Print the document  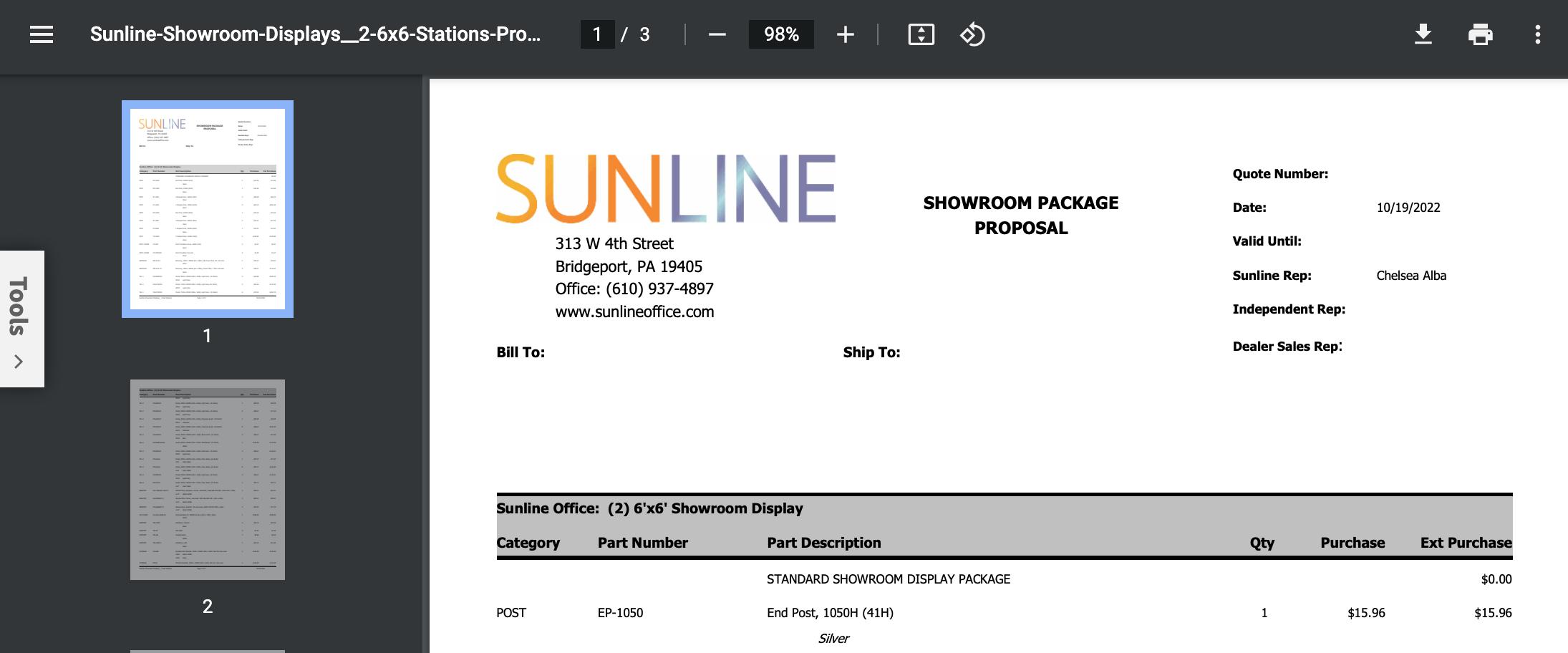[x=1480, y=34]
